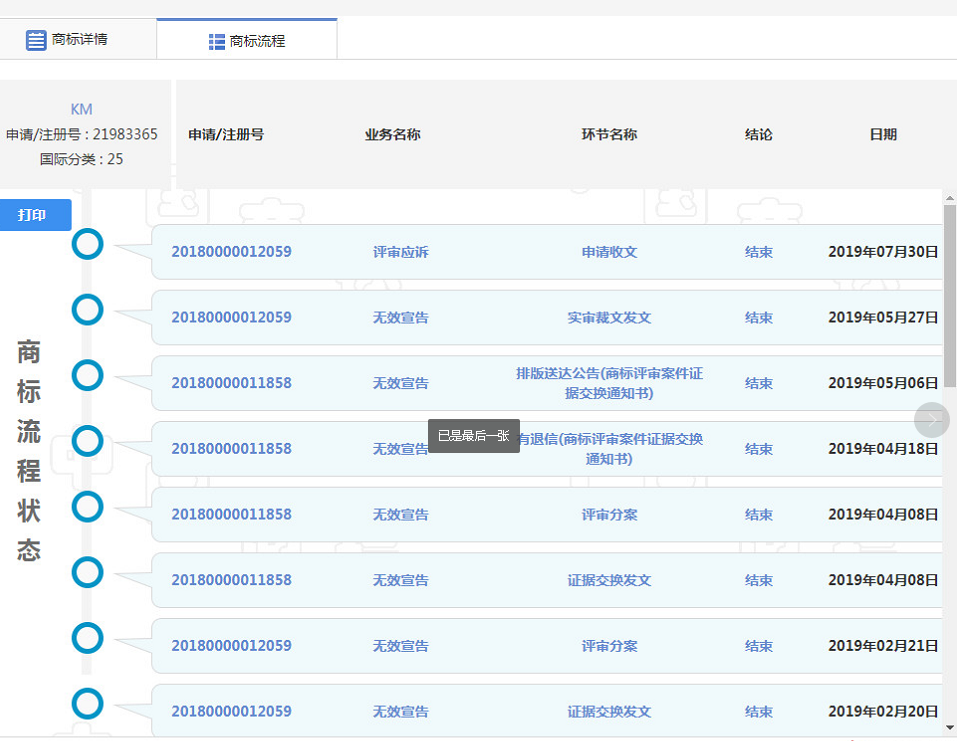
Task: Click the scrollbar down arrow
Action: point(949,728)
